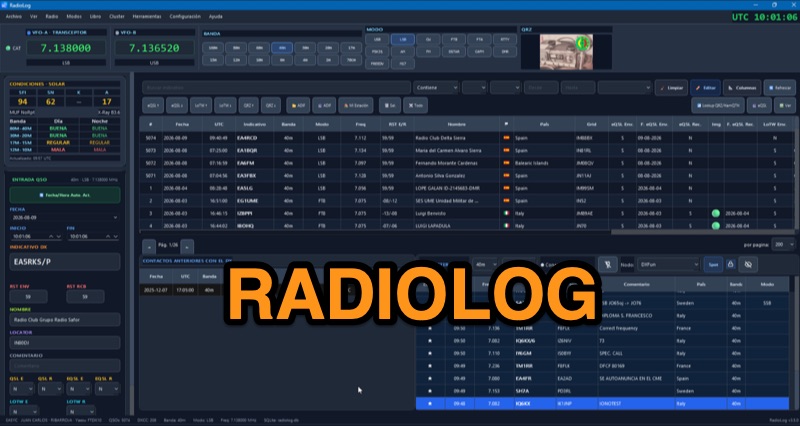
Task: Click the star icon in the IQ6KX cluster row
Action: [x=430, y=404]
